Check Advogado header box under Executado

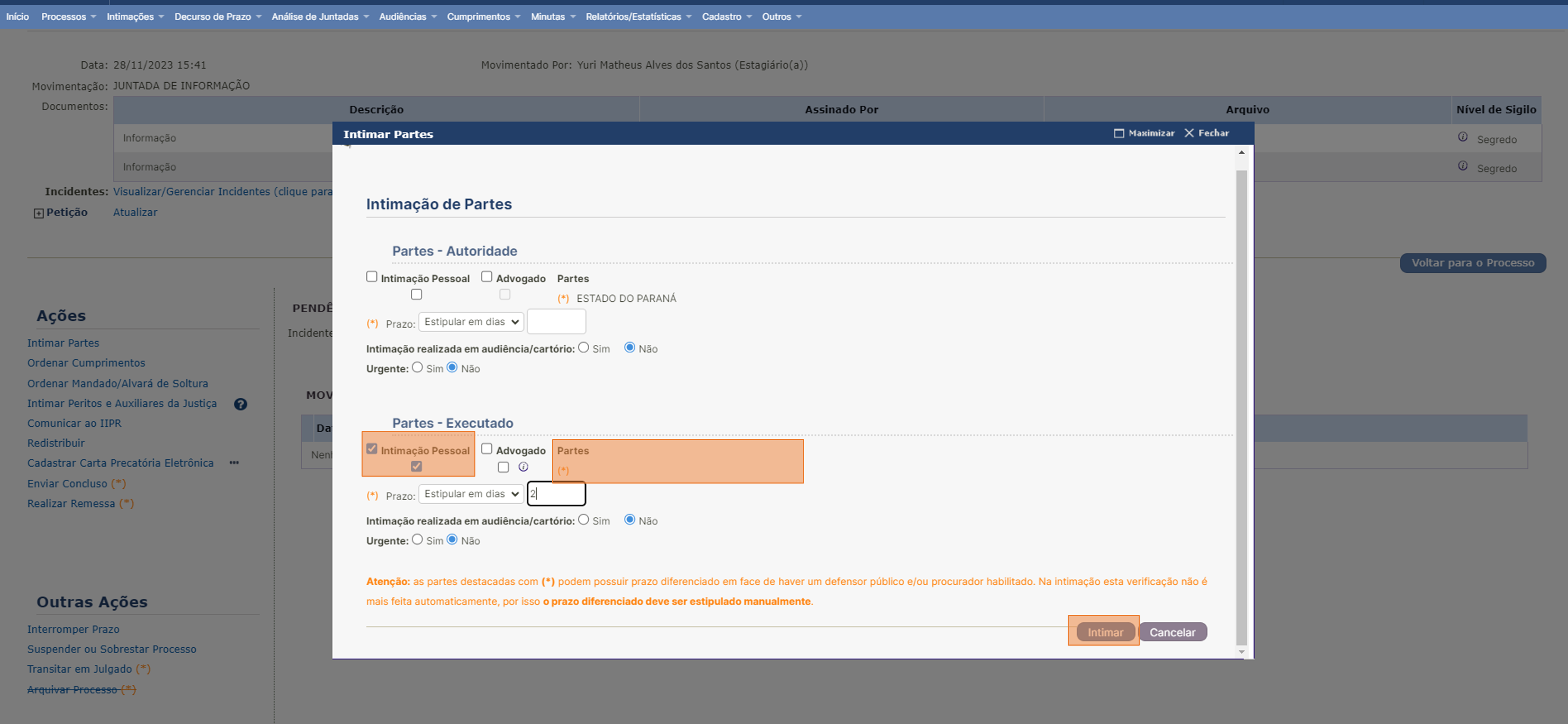click(x=487, y=449)
